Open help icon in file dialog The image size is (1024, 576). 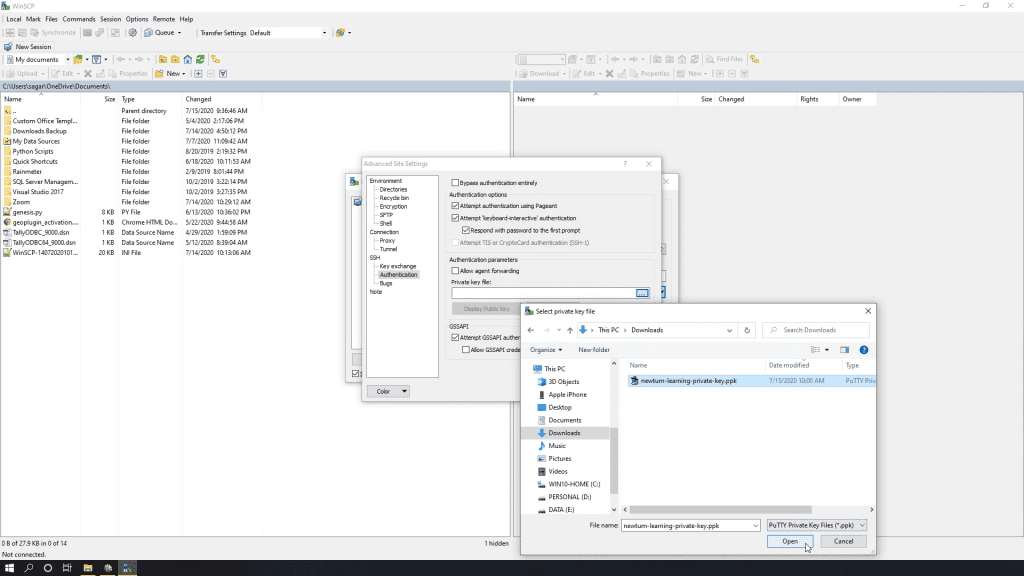coord(864,350)
